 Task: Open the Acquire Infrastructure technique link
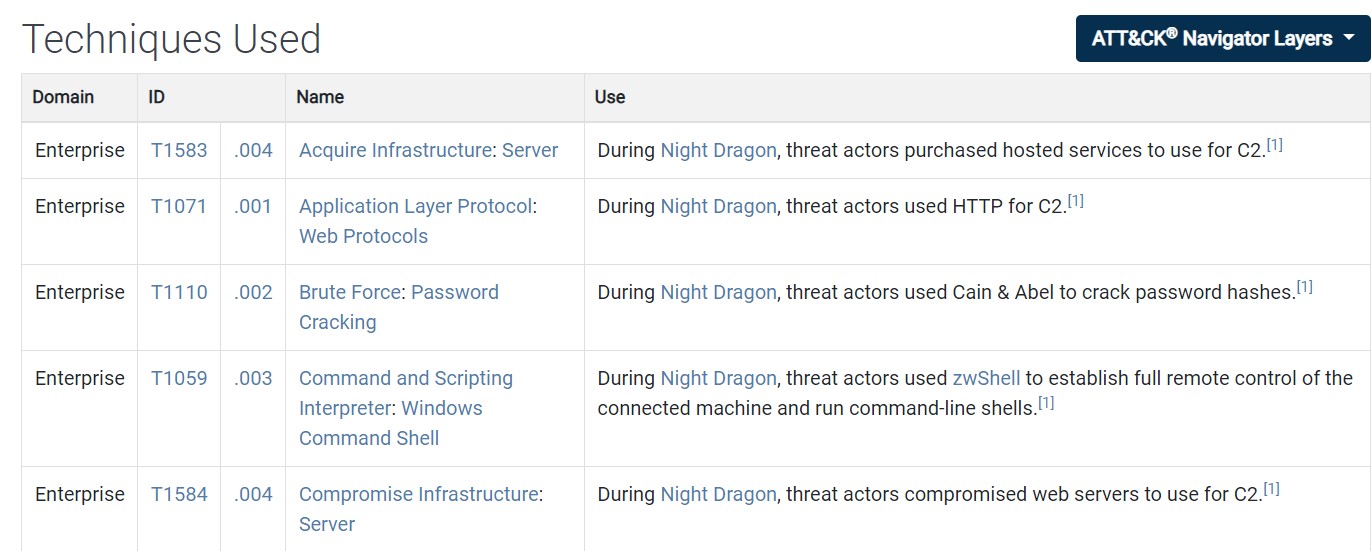click(x=395, y=150)
